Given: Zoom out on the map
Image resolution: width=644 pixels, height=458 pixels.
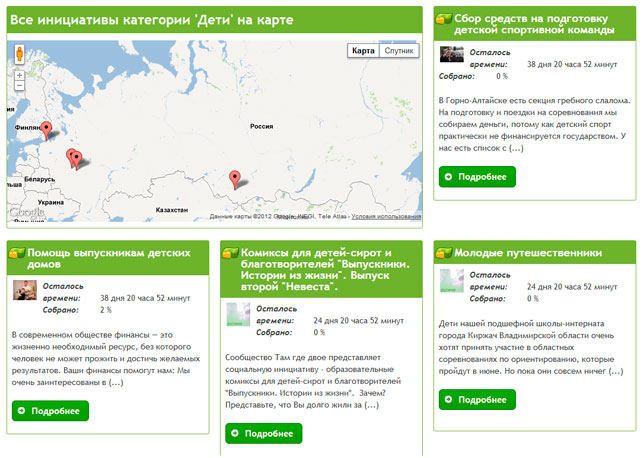Looking at the screenshot, I should [19, 86].
